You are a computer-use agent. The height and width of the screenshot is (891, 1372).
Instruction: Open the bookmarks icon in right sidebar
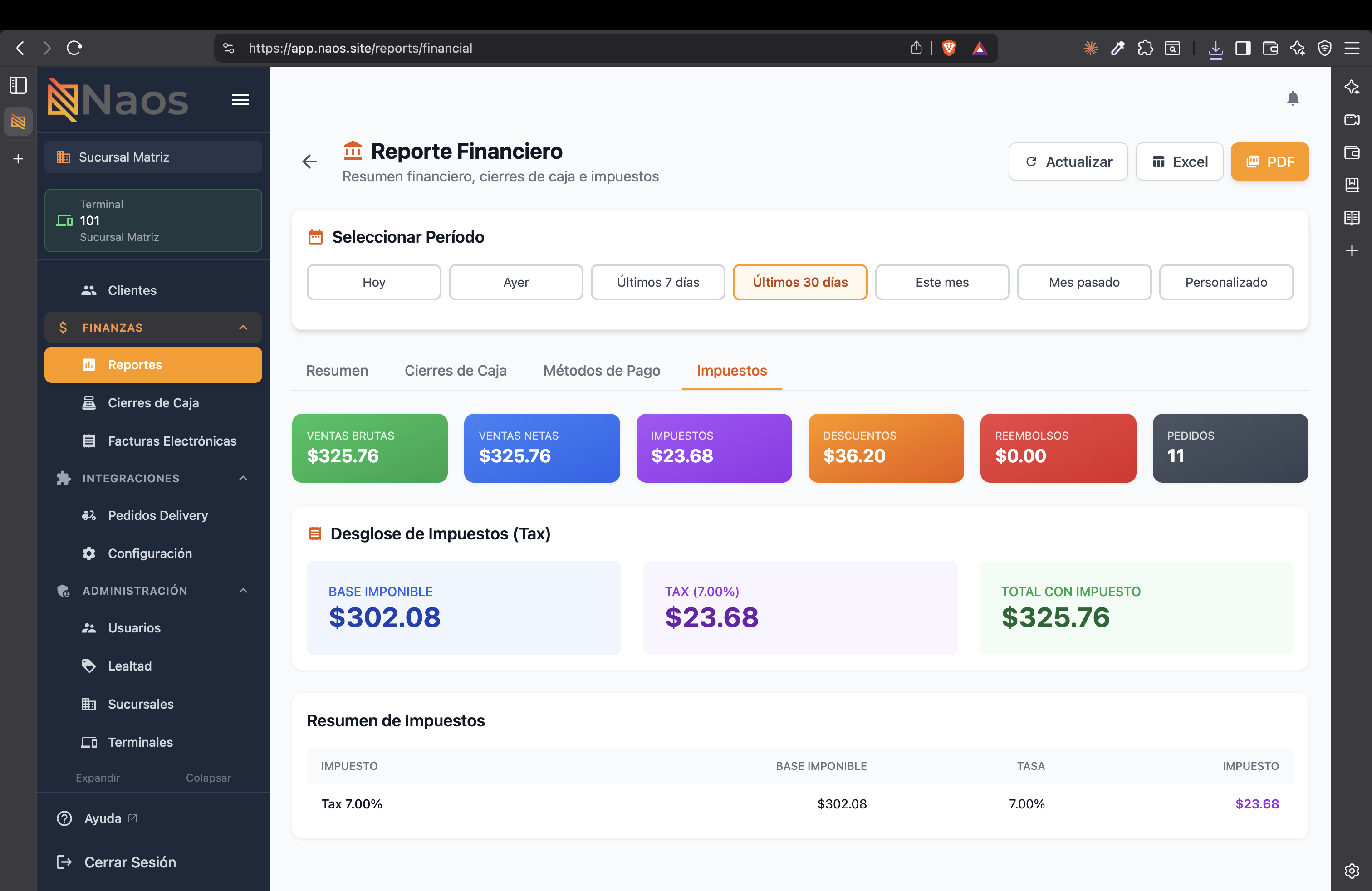[1352, 185]
